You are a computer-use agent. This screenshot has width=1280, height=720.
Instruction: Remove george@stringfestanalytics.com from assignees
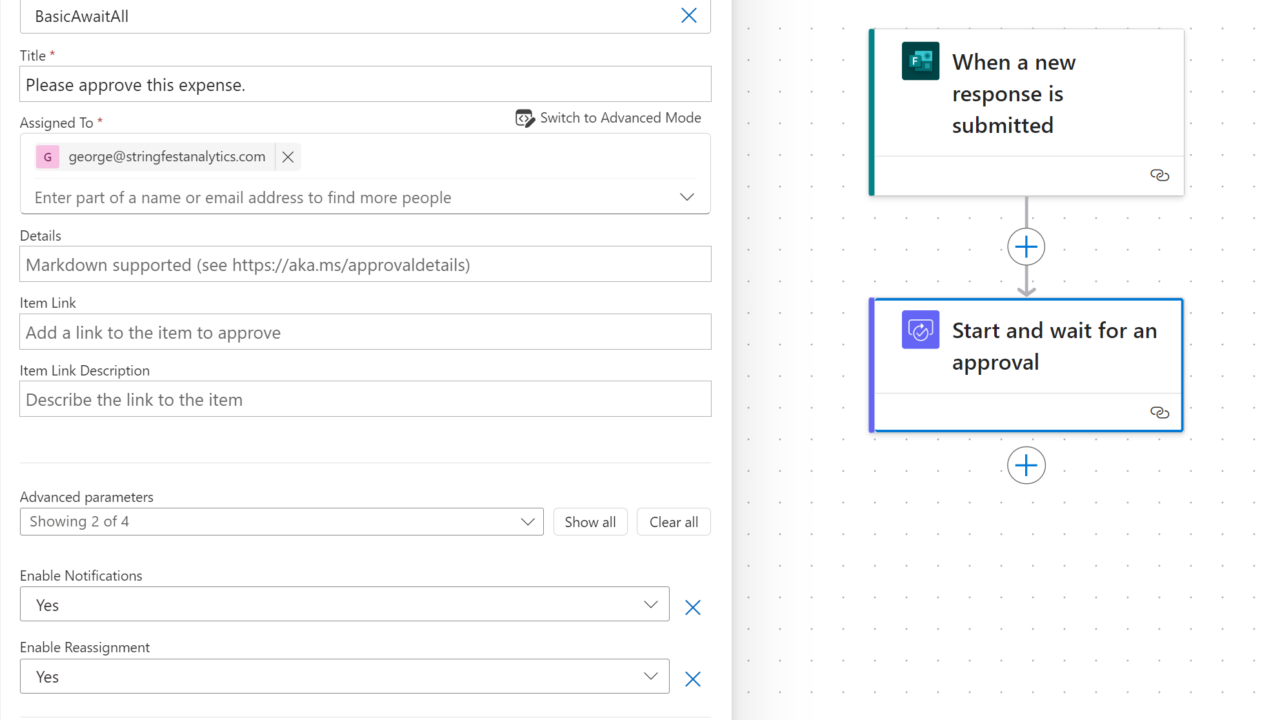(x=288, y=157)
